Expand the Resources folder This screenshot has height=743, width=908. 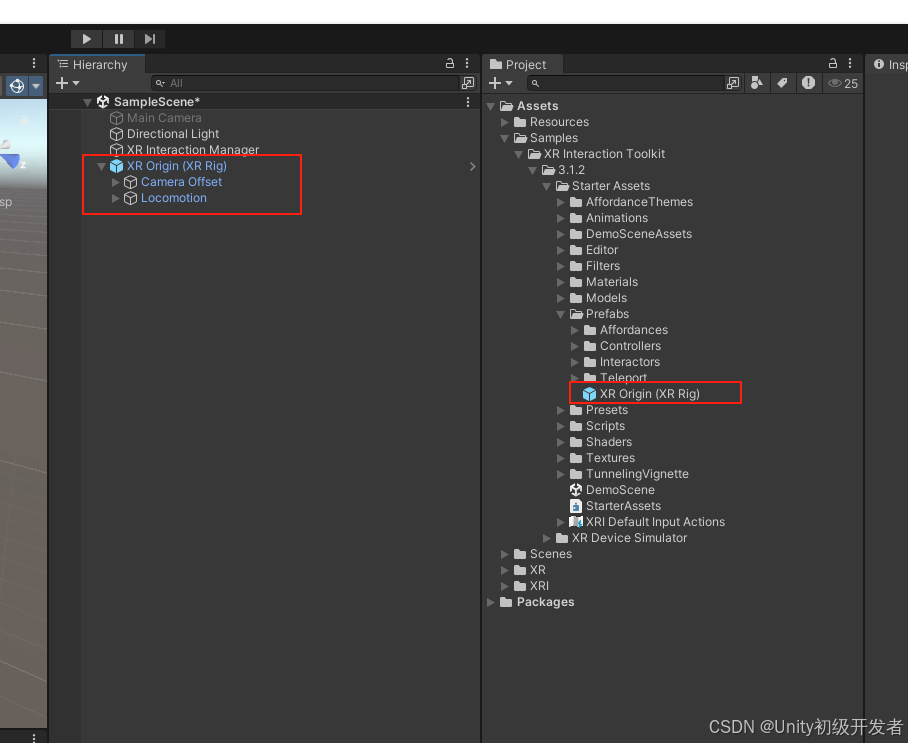(x=504, y=122)
